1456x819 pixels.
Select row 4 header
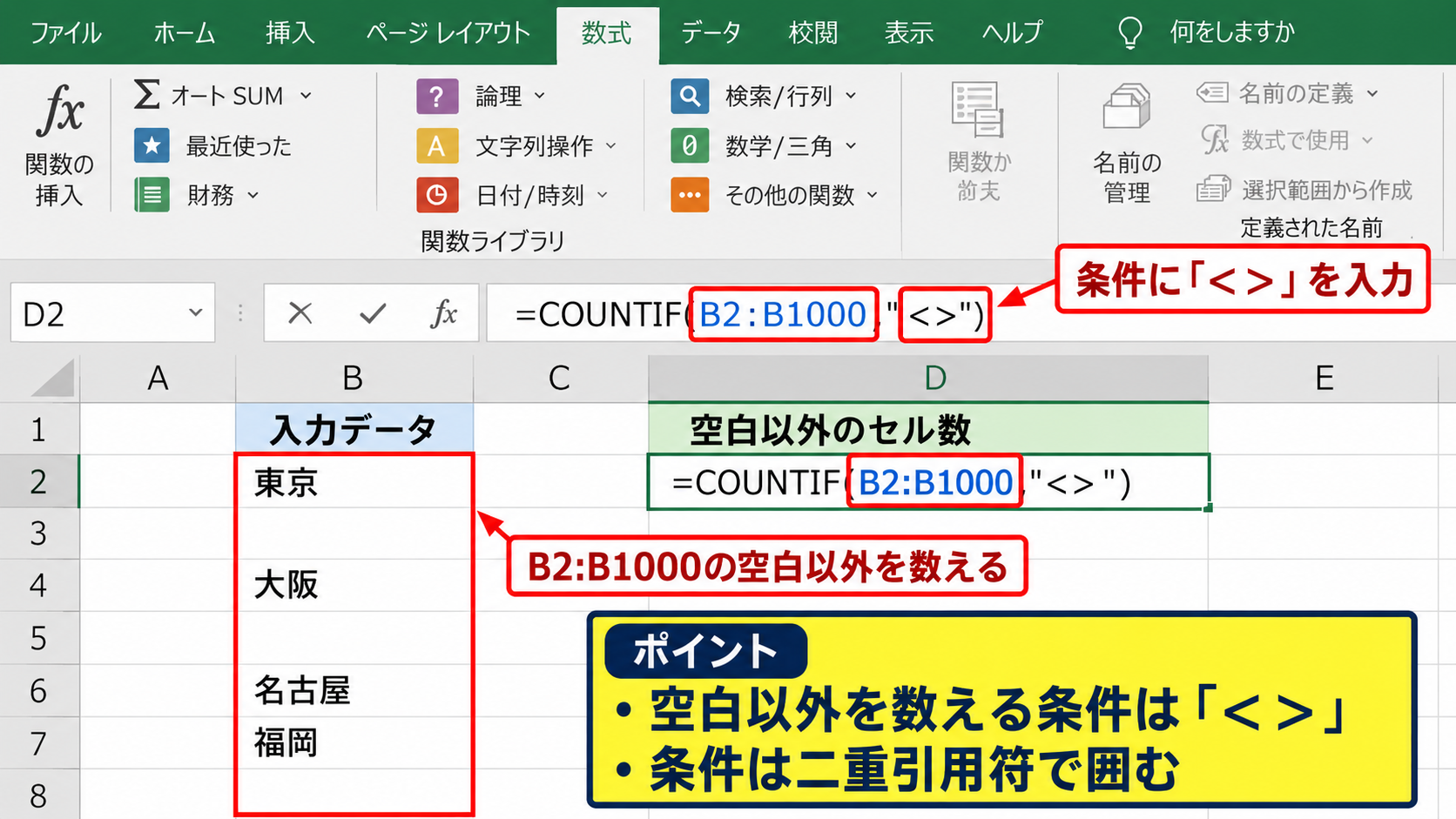pos(38,585)
